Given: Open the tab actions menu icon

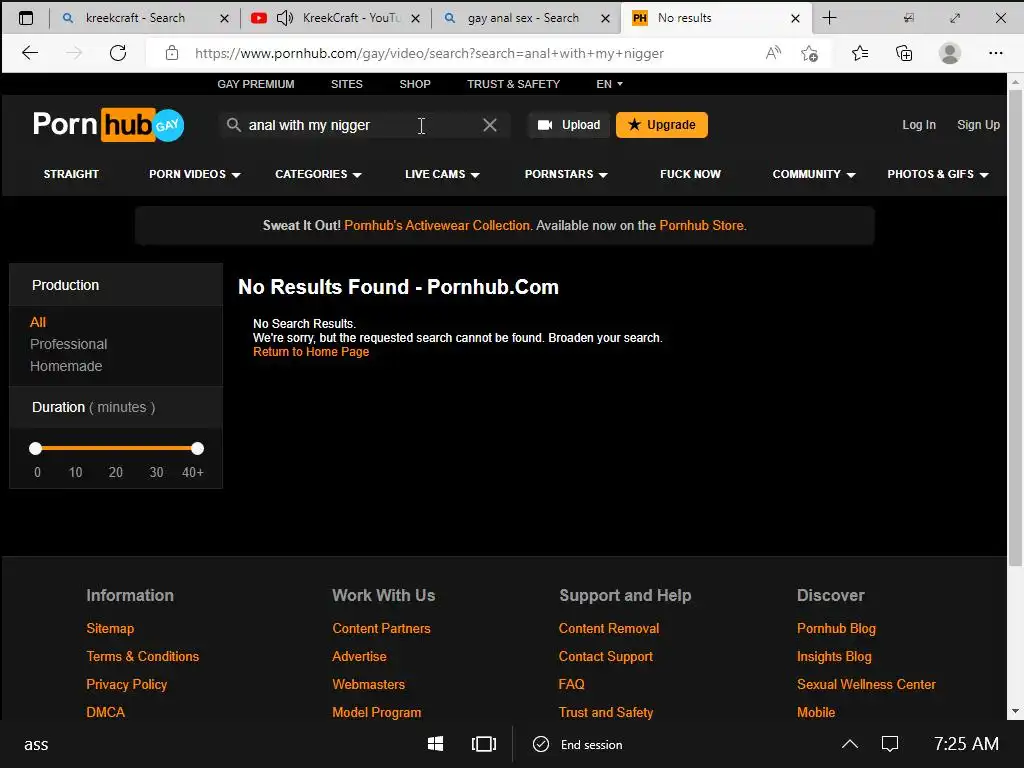Looking at the screenshot, I should pyautogui.click(x=26, y=18).
